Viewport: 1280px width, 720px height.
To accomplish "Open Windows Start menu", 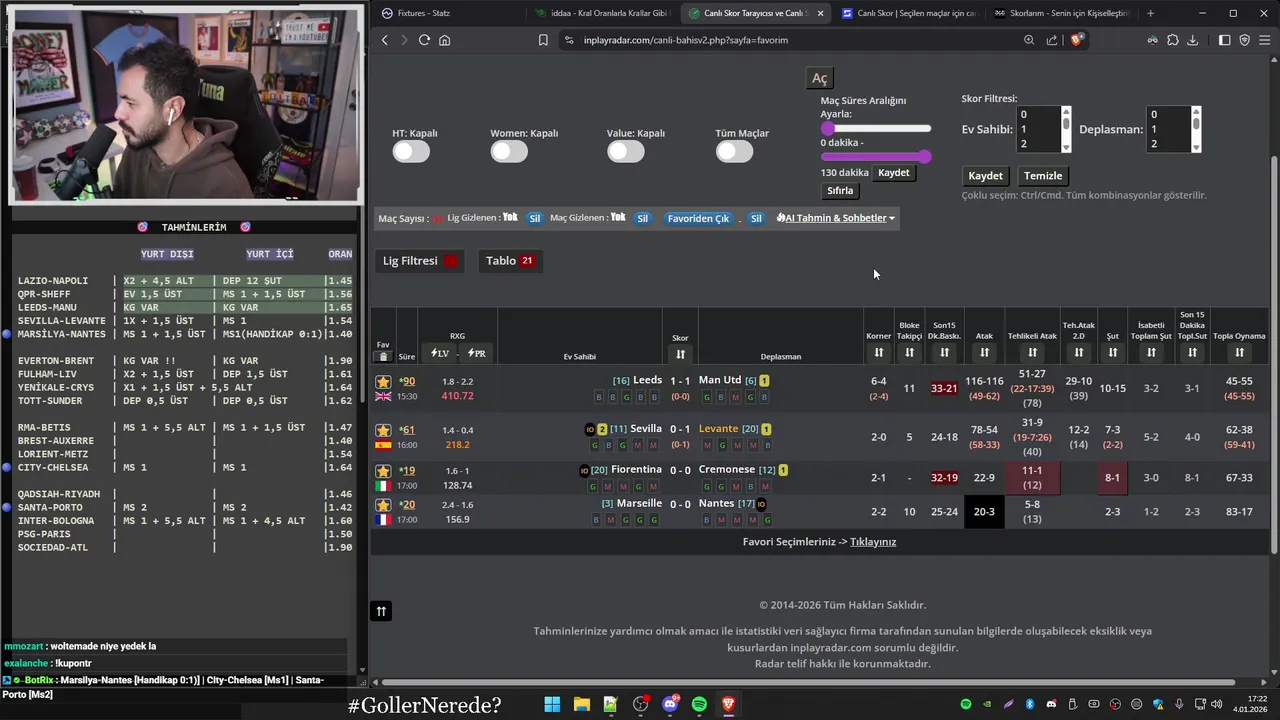I will coord(552,704).
